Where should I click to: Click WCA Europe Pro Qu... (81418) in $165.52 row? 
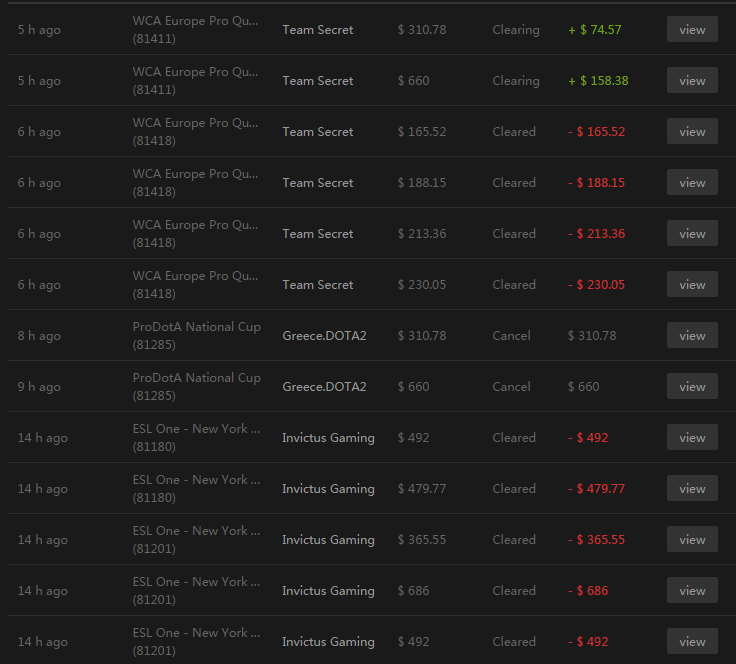click(195, 132)
